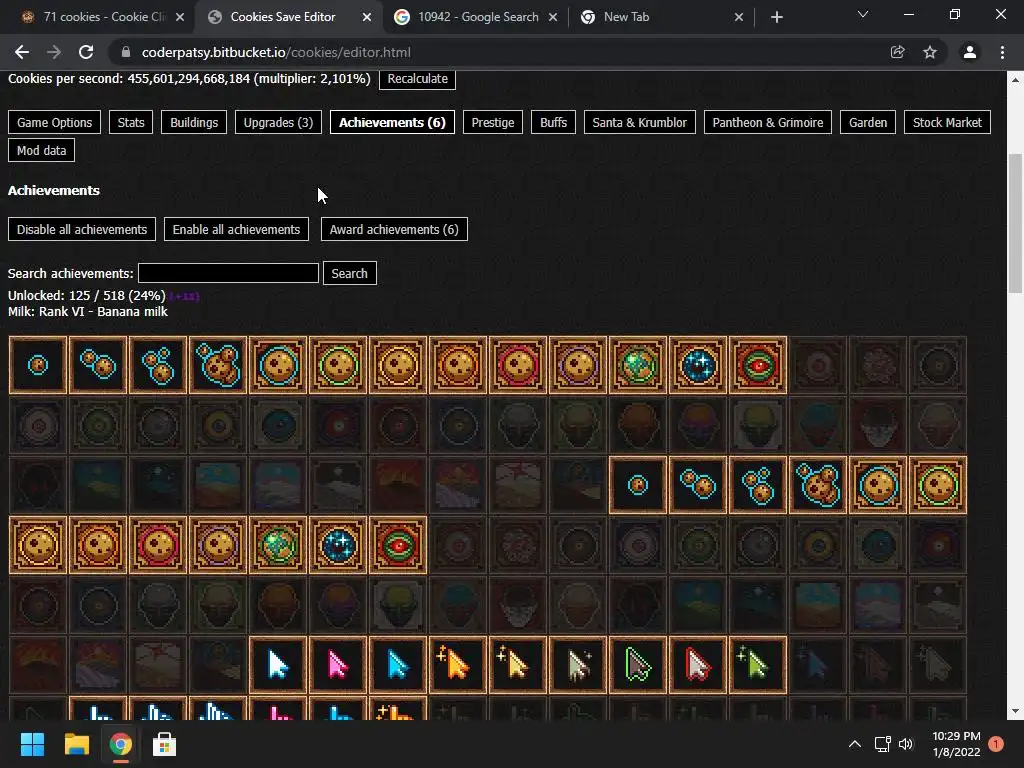Open the Garden tab
1024x768 pixels.
(868, 122)
